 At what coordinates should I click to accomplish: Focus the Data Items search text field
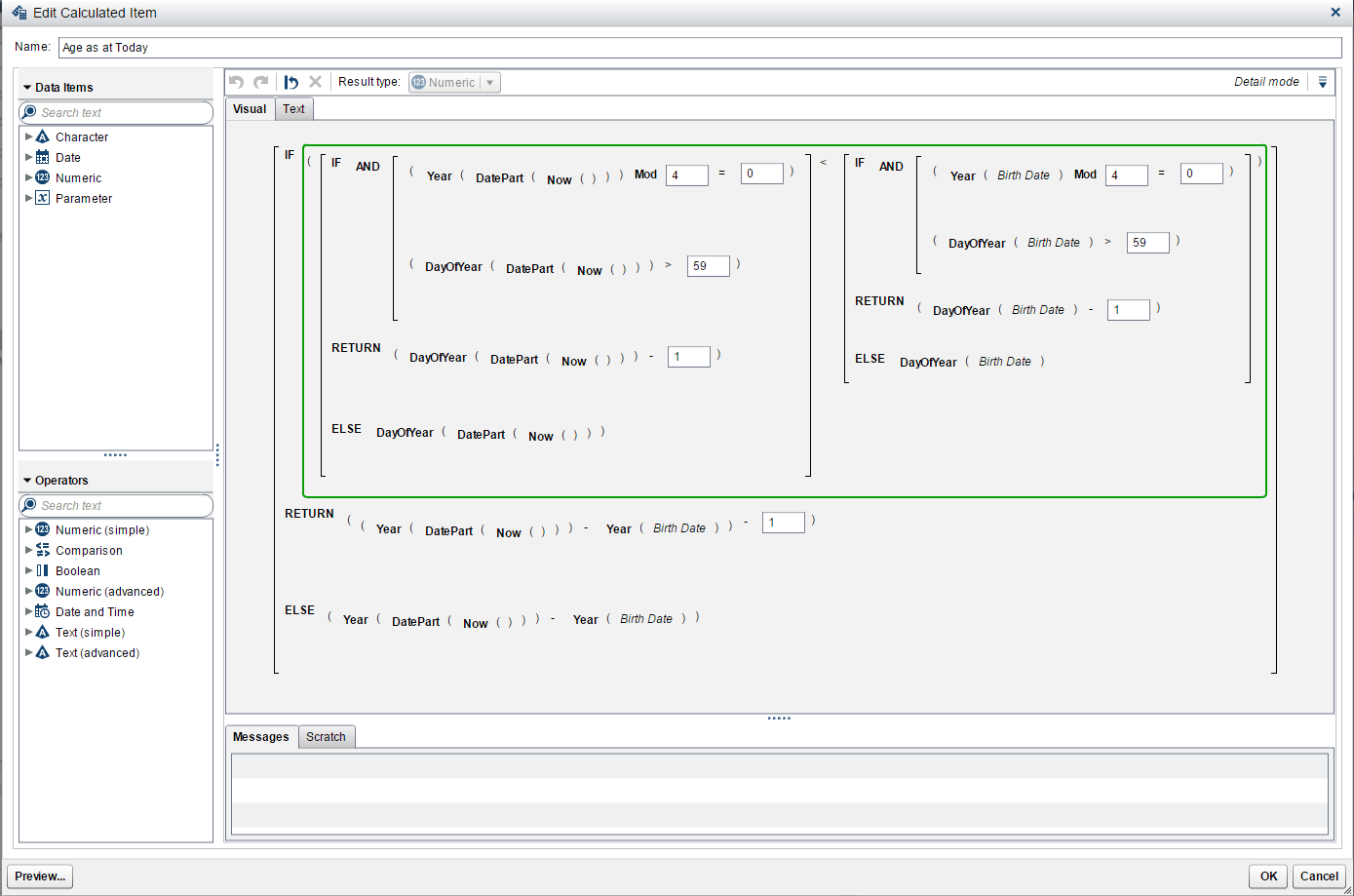(116, 112)
